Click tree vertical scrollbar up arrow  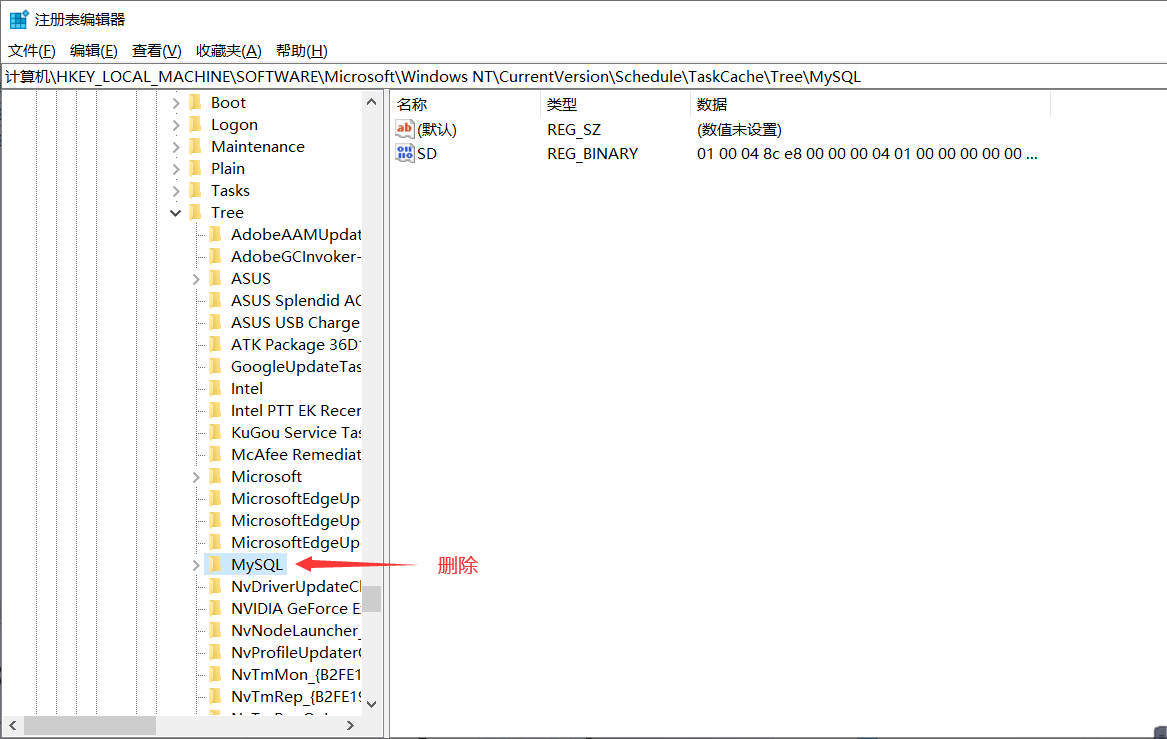[x=371, y=102]
